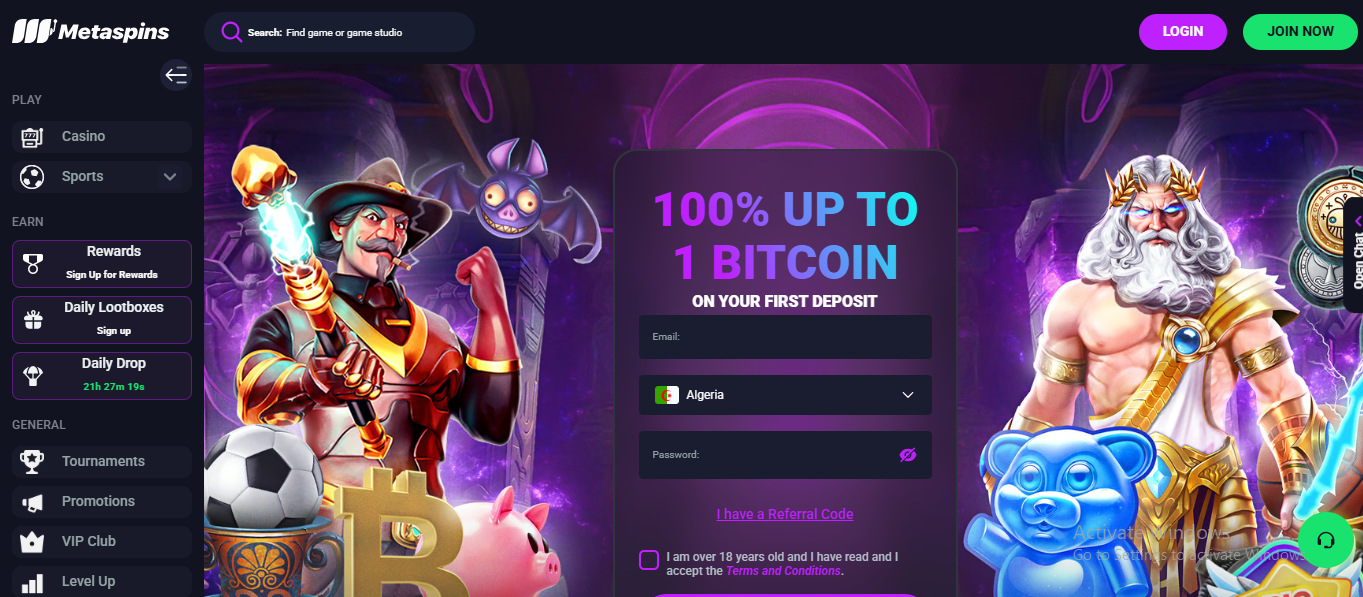1363x597 pixels.
Task: Click the search magnifier icon
Action: [x=231, y=32]
